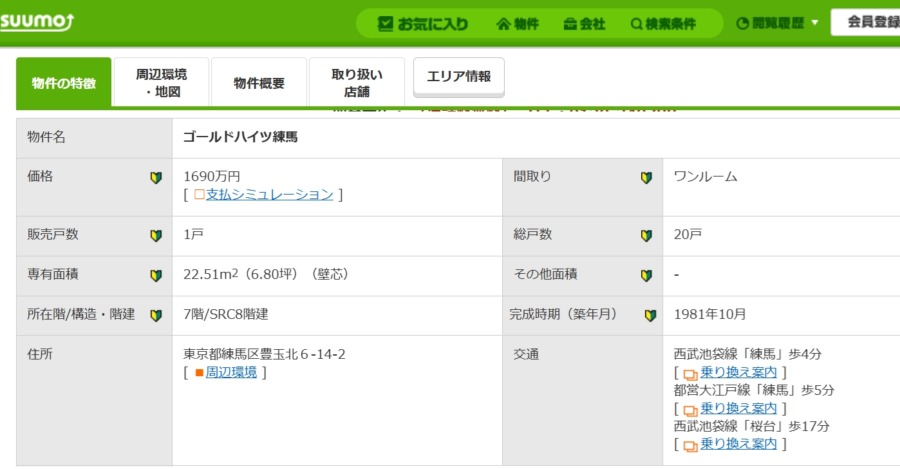Open saved properties (物件) in header

(x=517, y=24)
